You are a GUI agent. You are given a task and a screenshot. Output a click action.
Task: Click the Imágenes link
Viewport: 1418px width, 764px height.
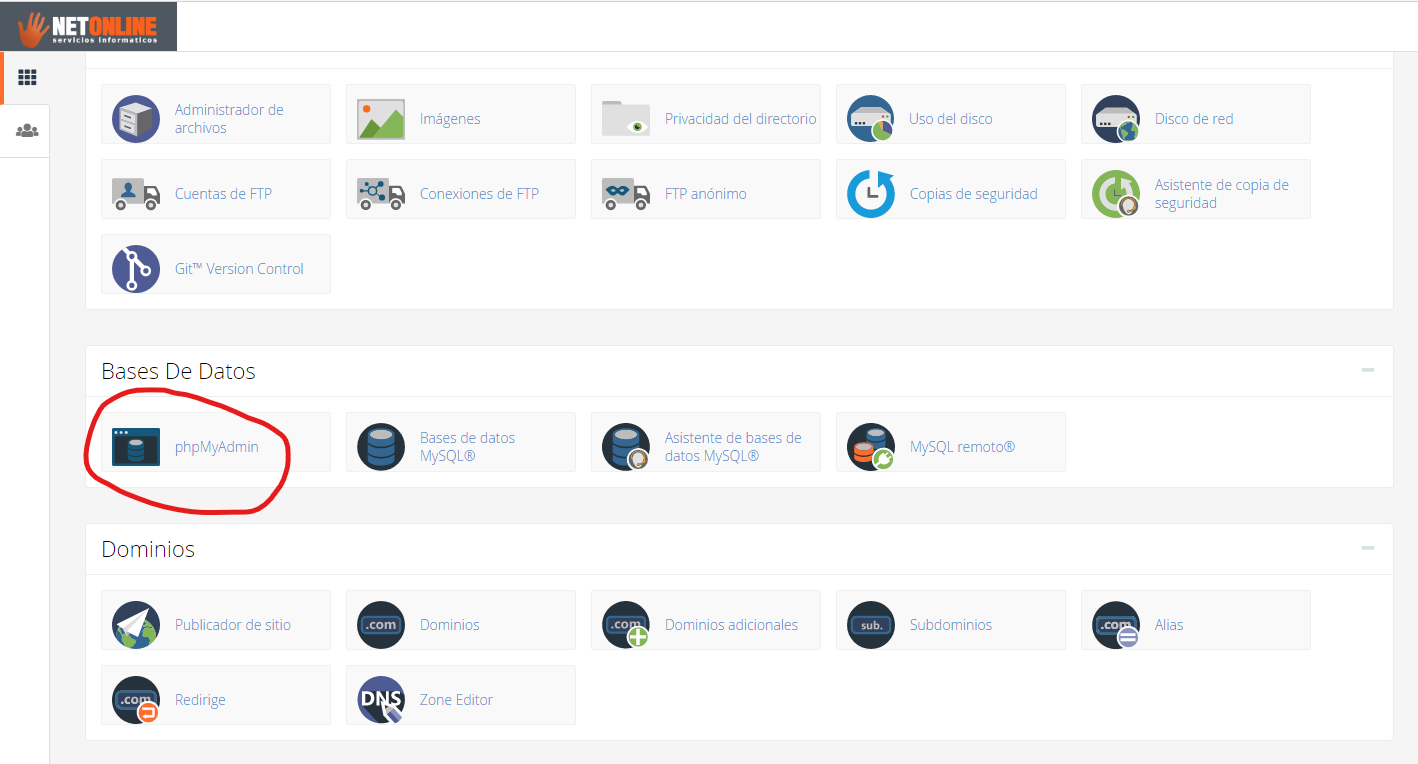(x=450, y=119)
